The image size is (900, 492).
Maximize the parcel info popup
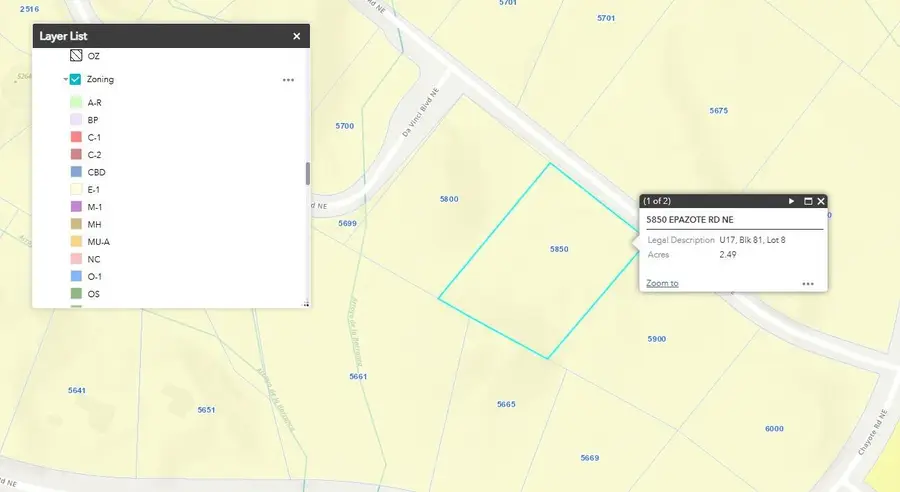(807, 201)
